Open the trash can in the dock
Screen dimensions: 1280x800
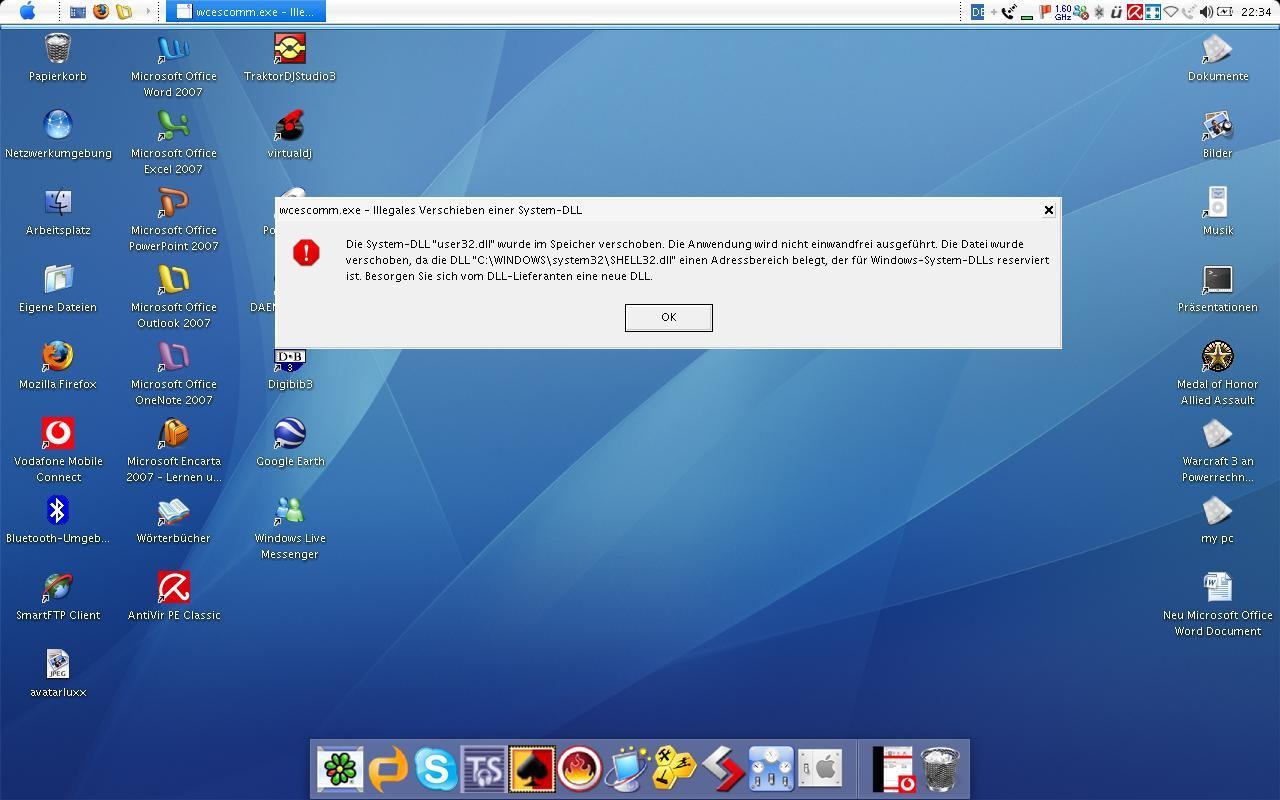click(940, 769)
